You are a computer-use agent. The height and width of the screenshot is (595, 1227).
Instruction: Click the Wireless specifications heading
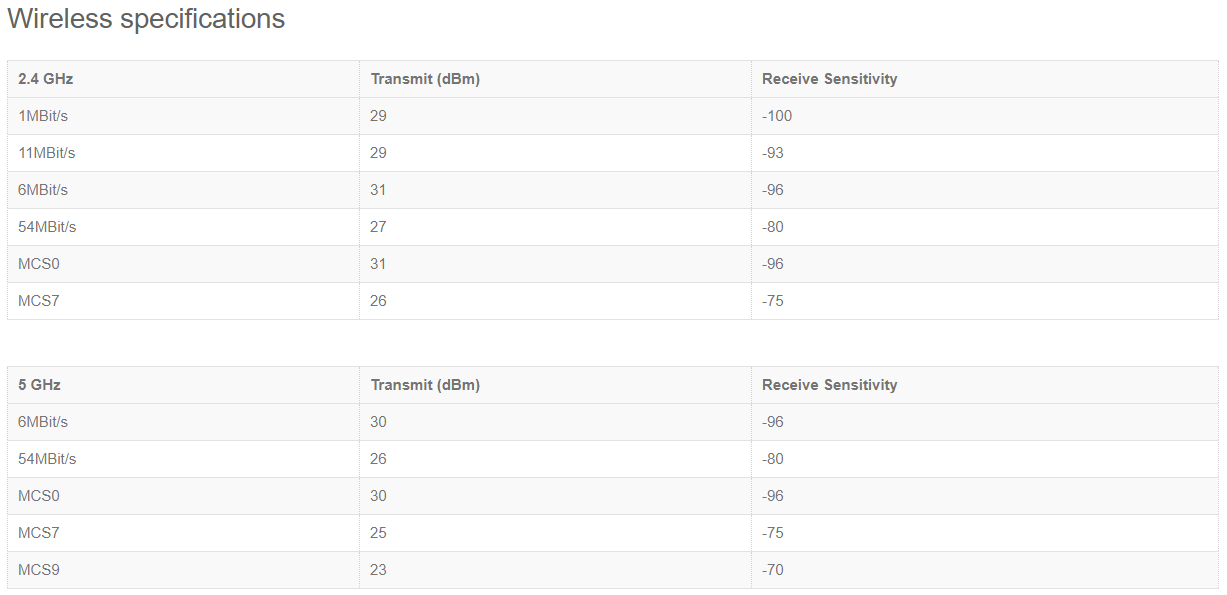tap(146, 19)
